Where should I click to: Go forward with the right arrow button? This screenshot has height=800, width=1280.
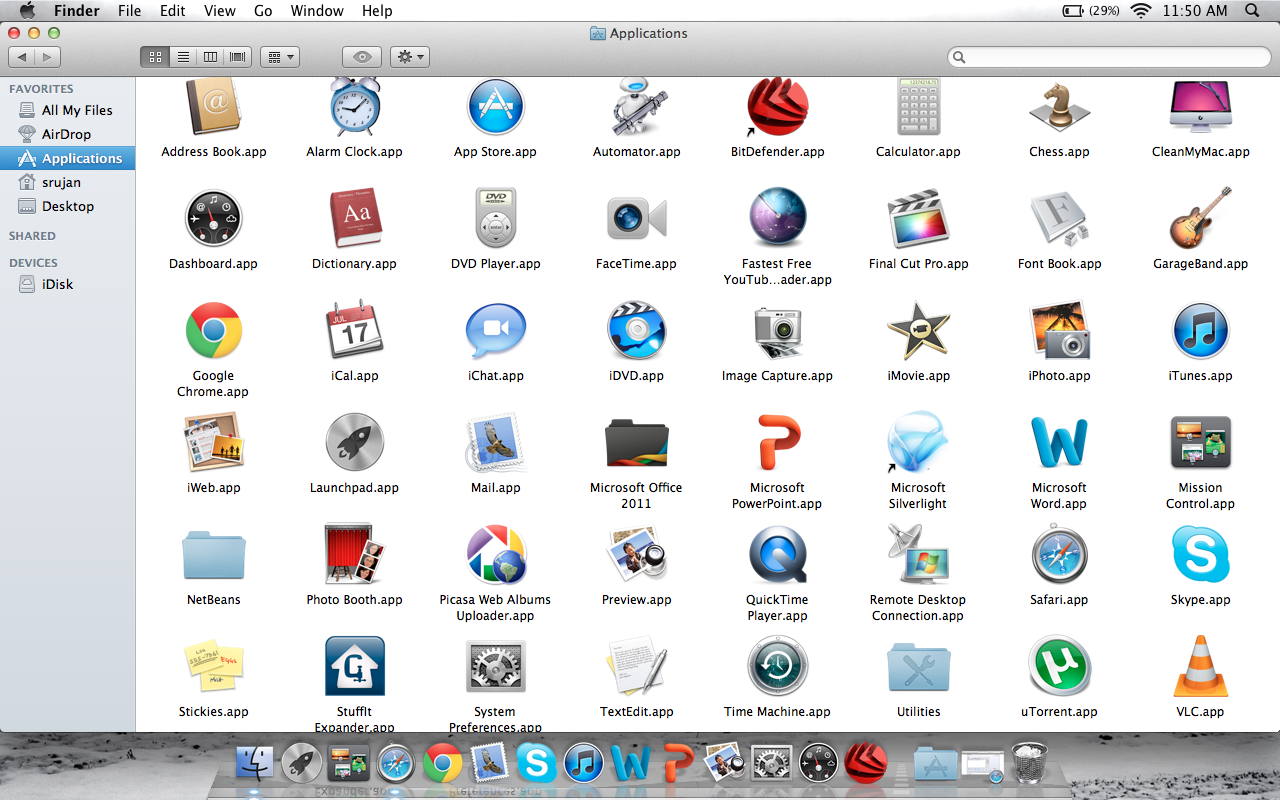tap(48, 57)
